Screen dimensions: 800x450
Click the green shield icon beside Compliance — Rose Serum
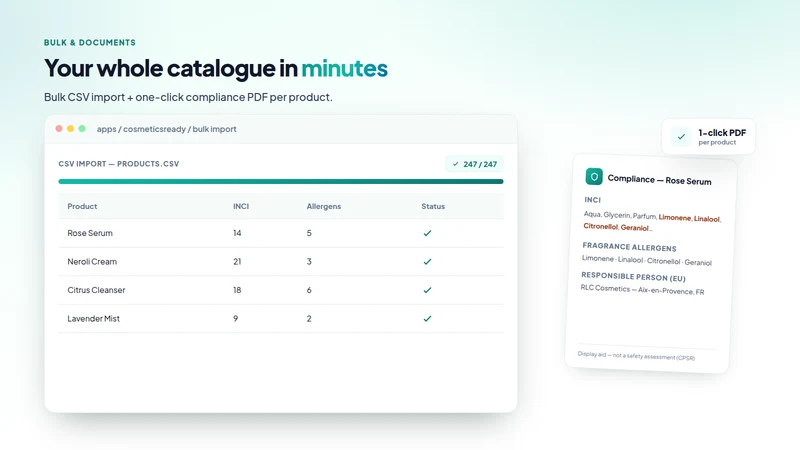[594, 177]
